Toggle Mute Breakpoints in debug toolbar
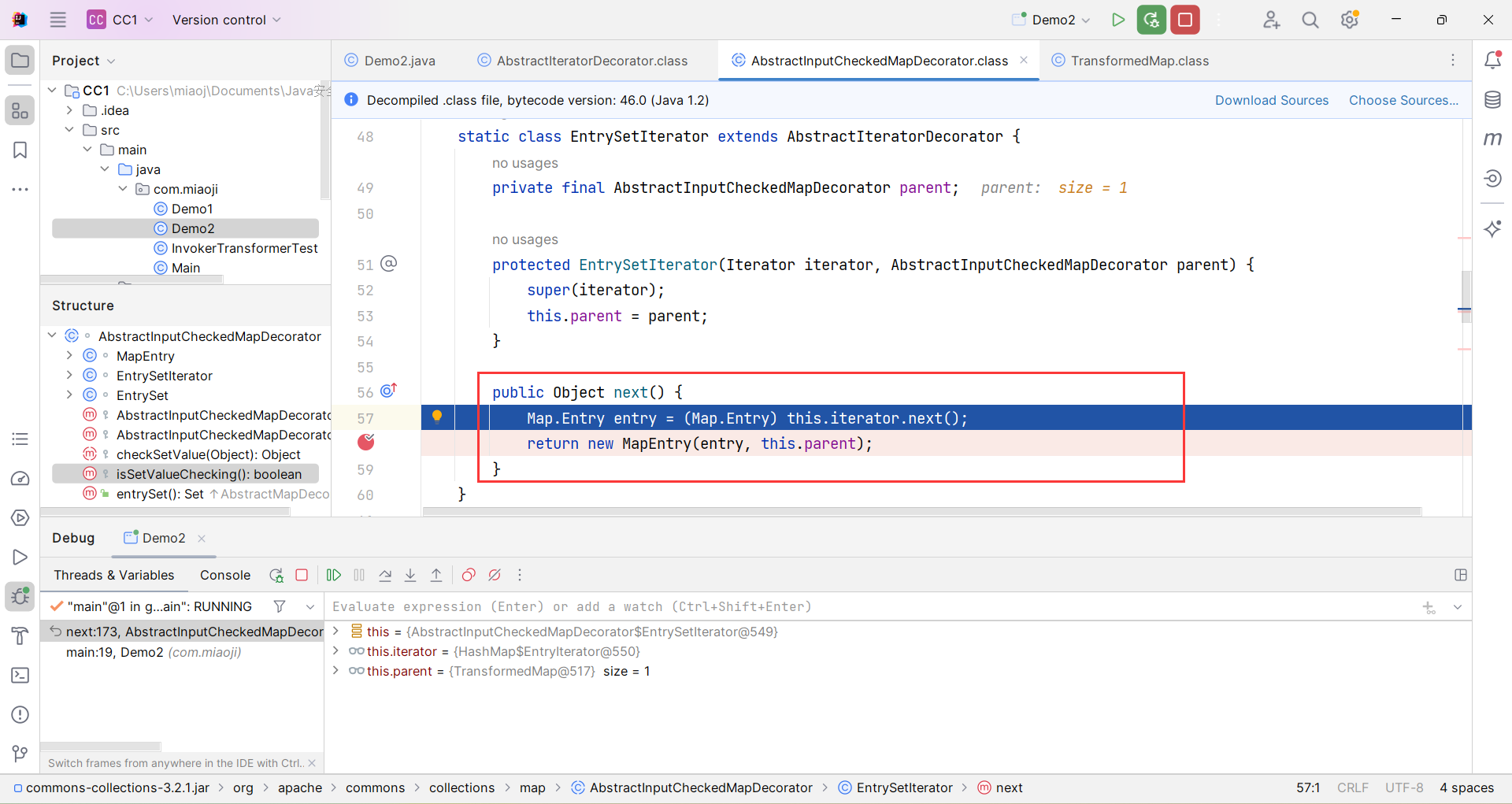The width and height of the screenshot is (1512, 804). click(x=495, y=576)
